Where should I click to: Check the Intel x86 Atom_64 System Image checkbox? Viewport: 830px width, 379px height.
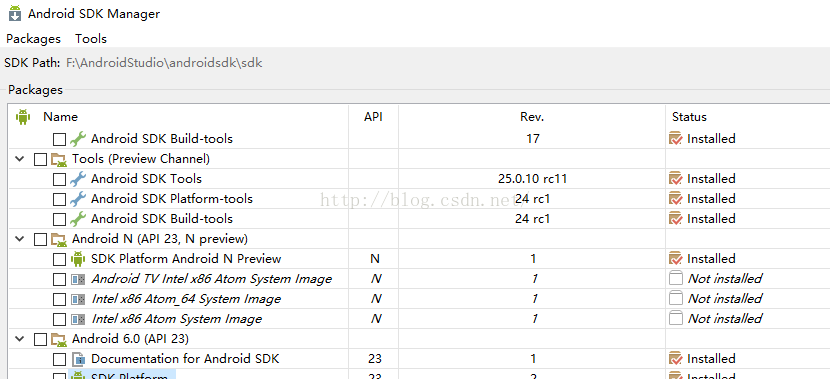pyautogui.click(x=59, y=300)
